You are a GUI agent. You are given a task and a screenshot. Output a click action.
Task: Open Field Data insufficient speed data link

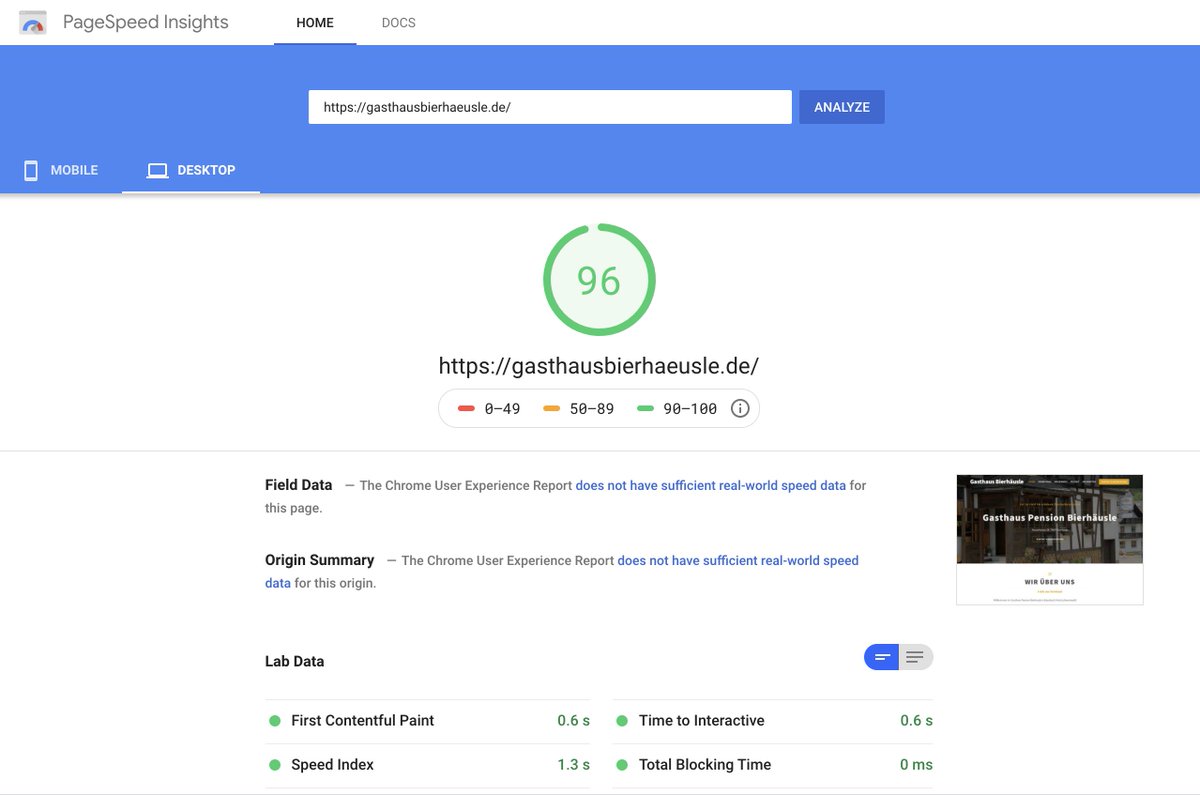710,485
